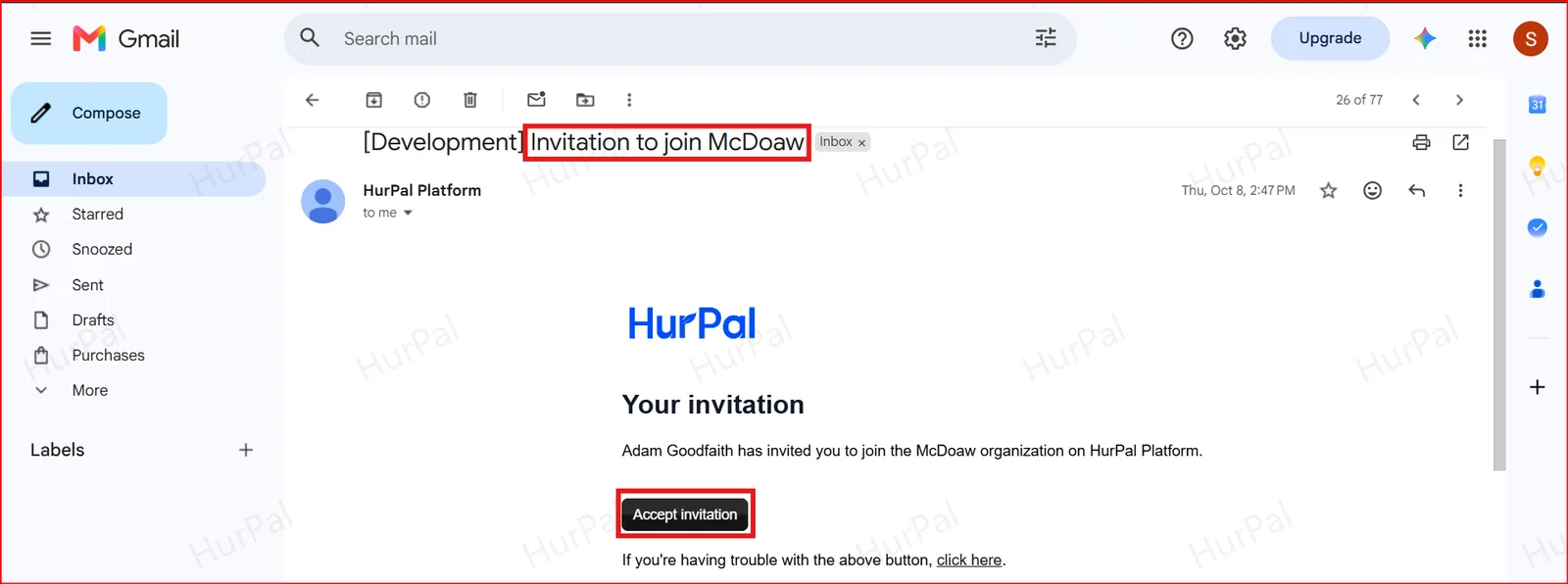Create a new label with plus icon
This screenshot has height=584, width=1568.
click(x=246, y=450)
